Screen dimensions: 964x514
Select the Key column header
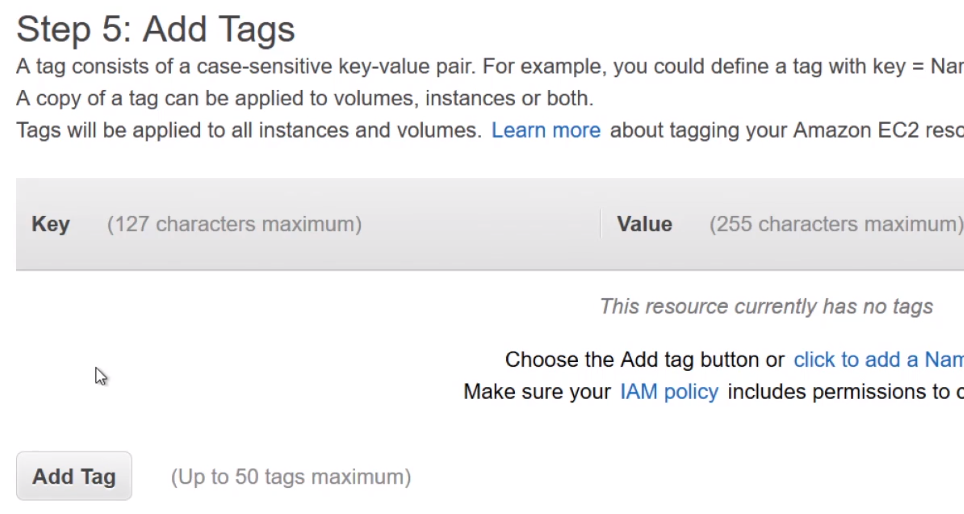click(51, 224)
